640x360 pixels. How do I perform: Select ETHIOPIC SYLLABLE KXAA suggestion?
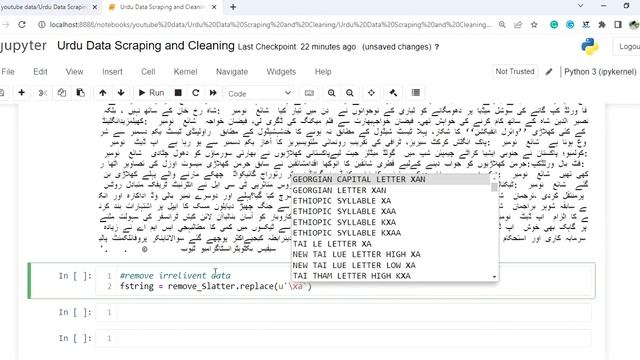coord(391,233)
